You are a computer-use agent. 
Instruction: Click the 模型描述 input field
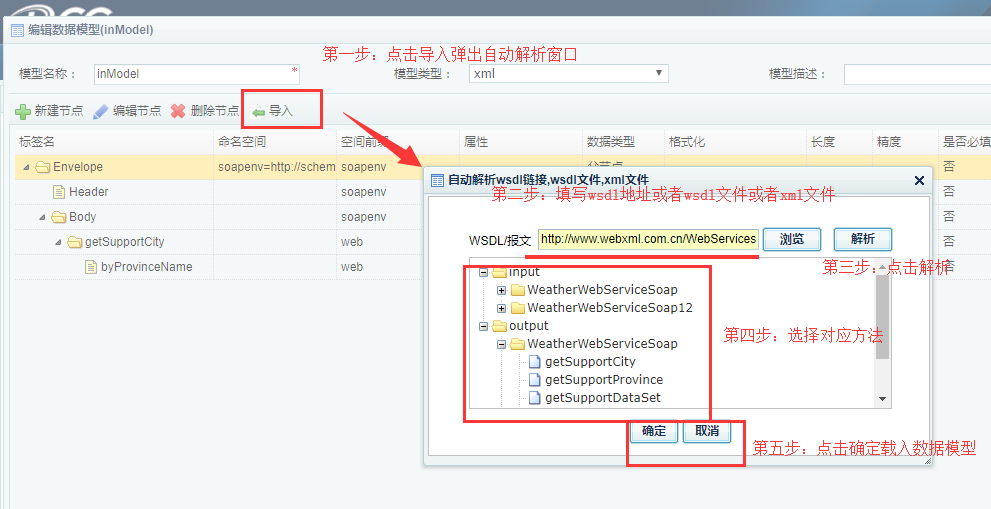(917, 74)
